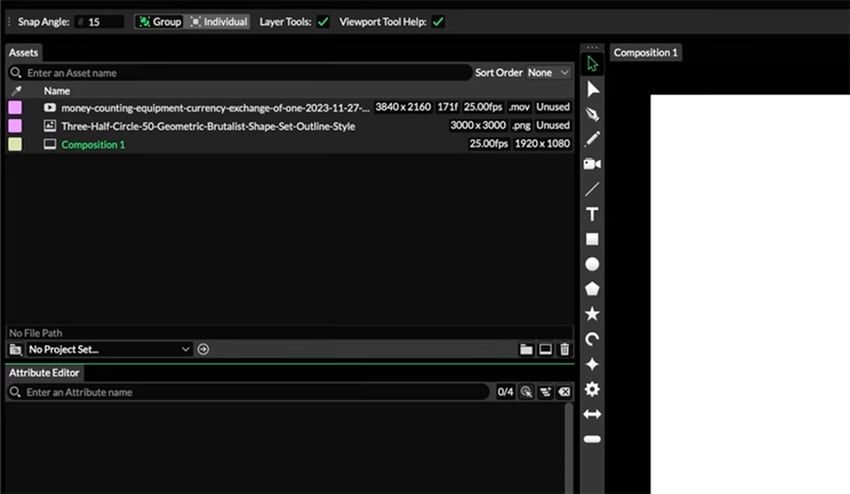This screenshot has height=494, width=850.
Task: Select the Ellipse shape tool
Action: (592, 264)
